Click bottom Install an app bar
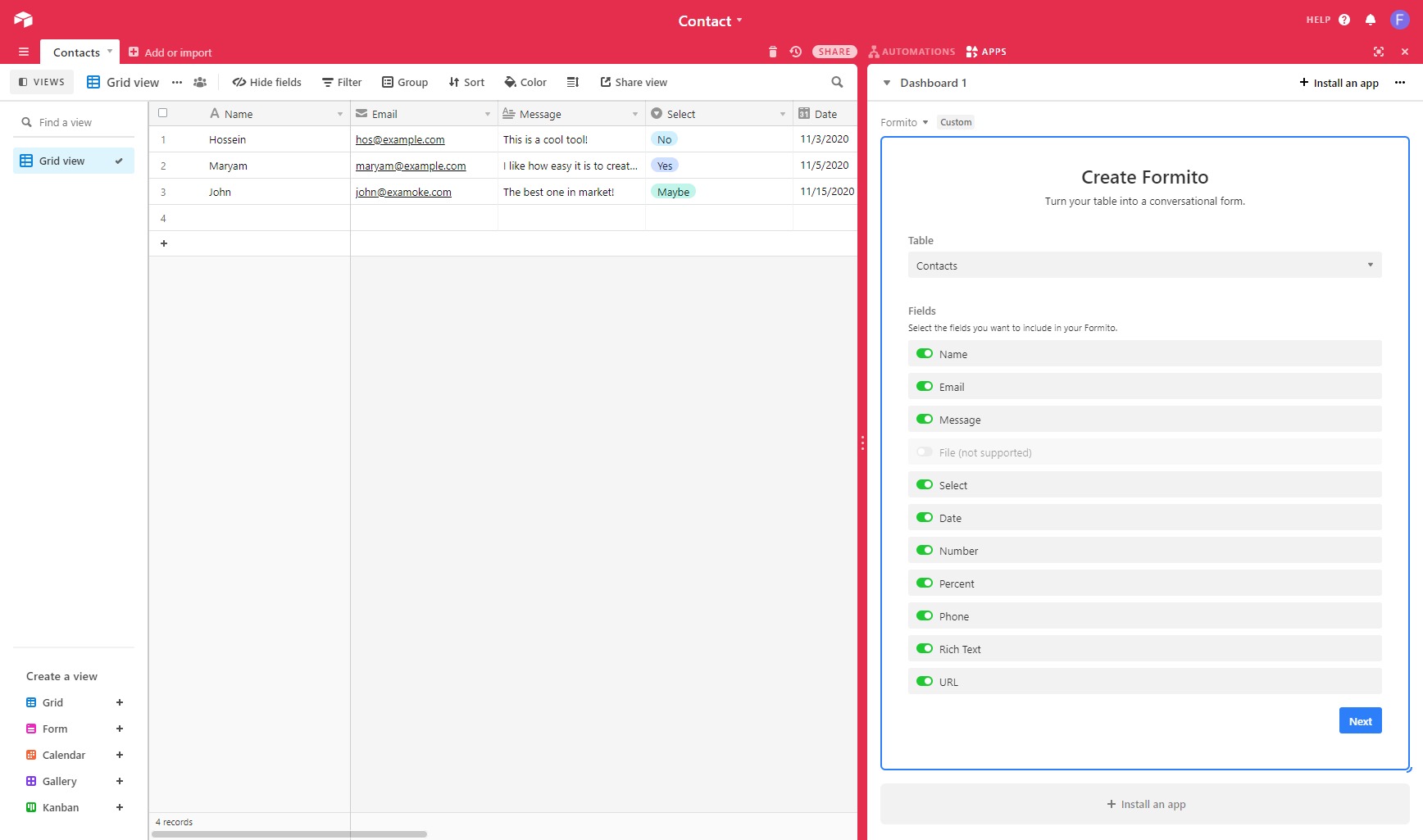 [1144, 804]
